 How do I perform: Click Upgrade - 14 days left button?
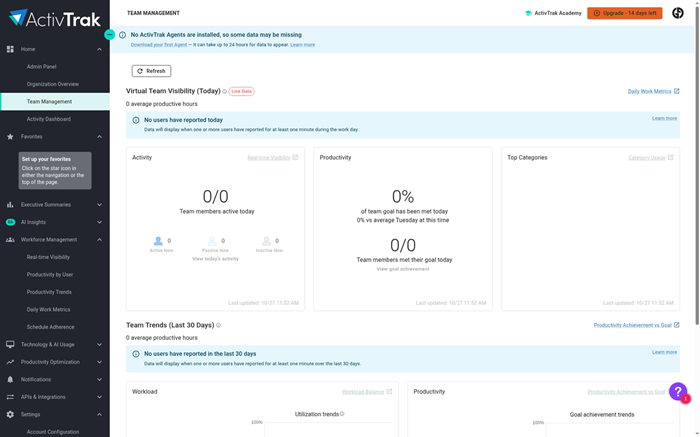tap(625, 13)
